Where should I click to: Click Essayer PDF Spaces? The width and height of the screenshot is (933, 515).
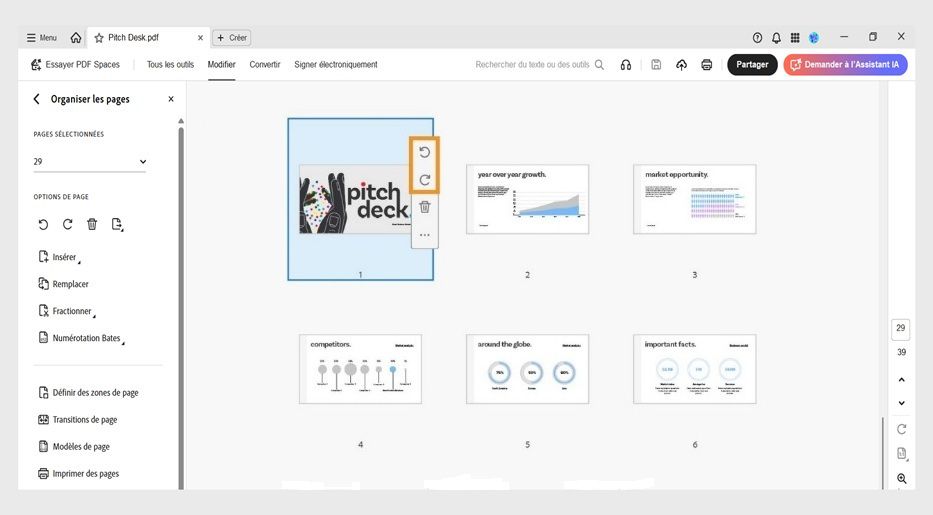pyautogui.click(x=76, y=64)
